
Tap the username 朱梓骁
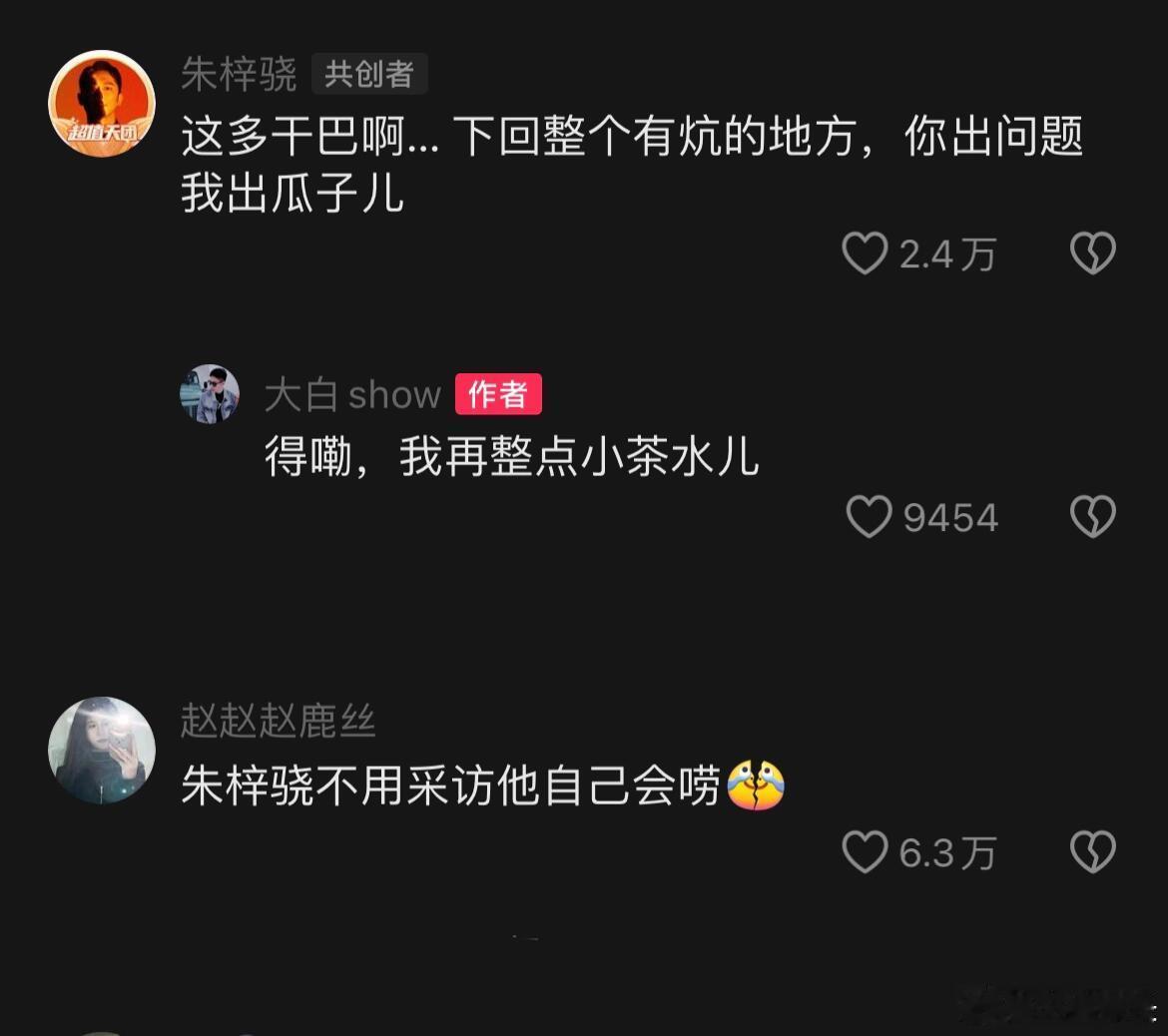240,75
